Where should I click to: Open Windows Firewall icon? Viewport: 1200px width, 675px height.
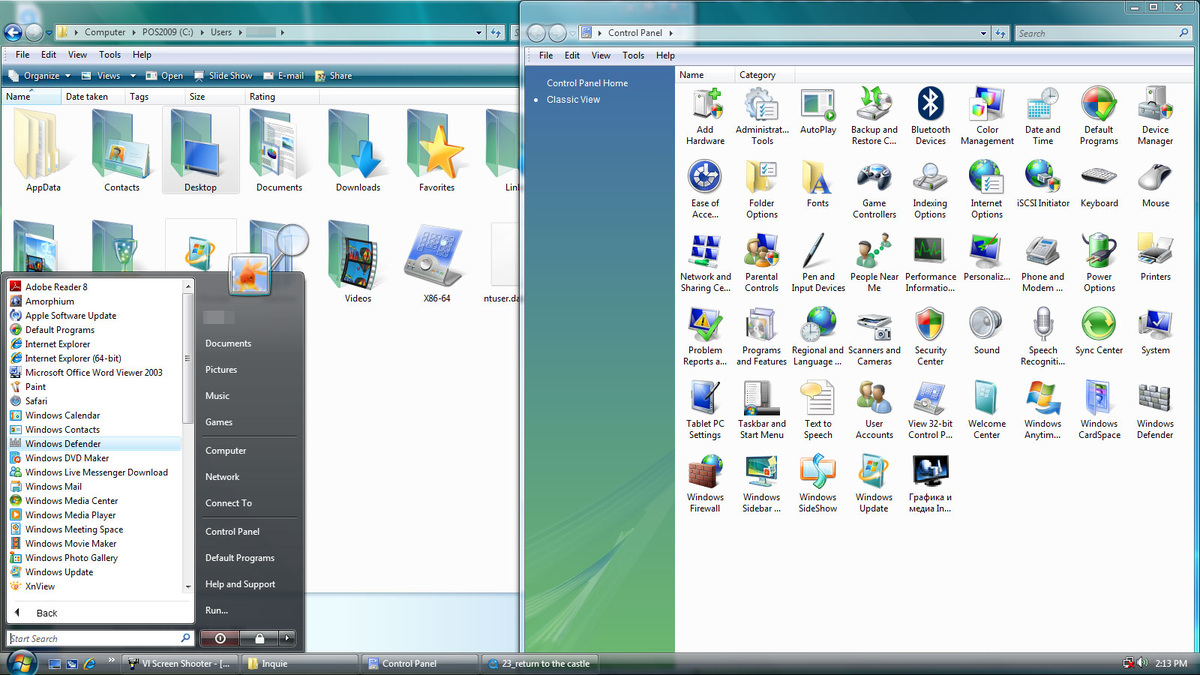click(705, 484)
